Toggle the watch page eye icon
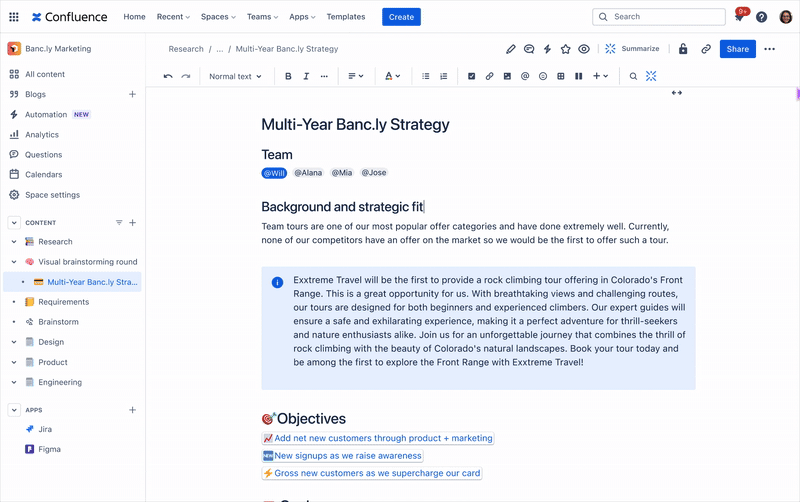The image size is (800, 502). point(584,49)
